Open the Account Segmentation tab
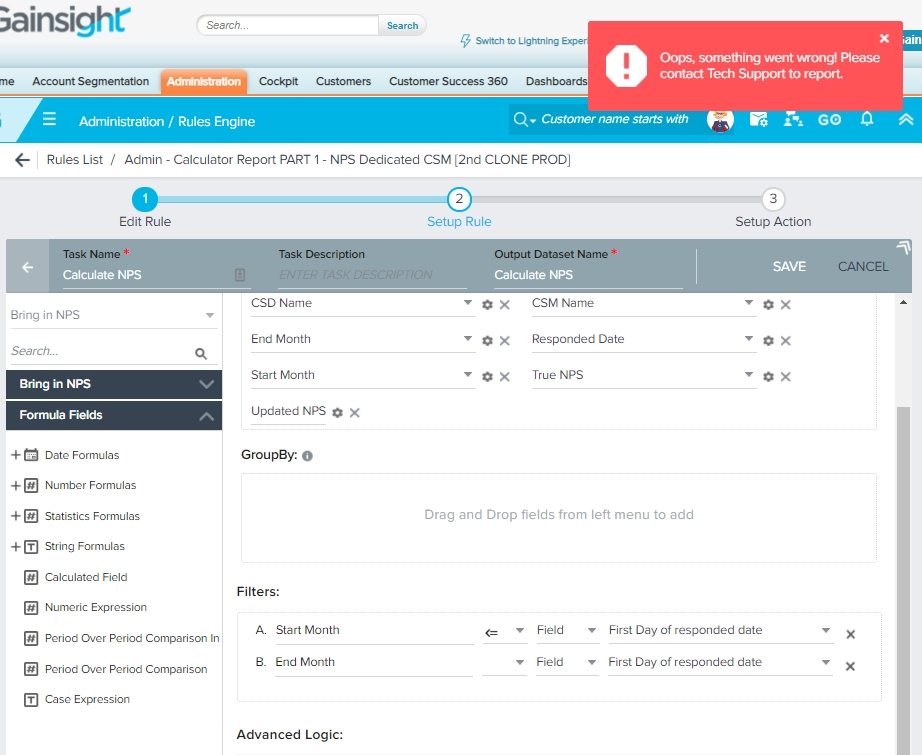 point(91,81)
